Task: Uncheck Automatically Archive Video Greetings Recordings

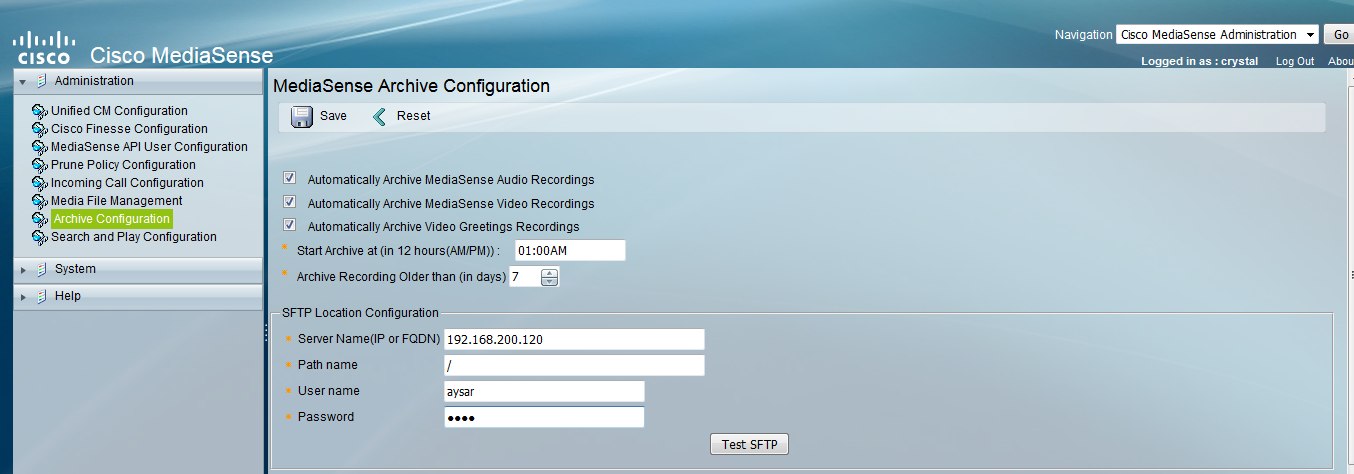Action: pyautogui.click(x=290, y=226)
